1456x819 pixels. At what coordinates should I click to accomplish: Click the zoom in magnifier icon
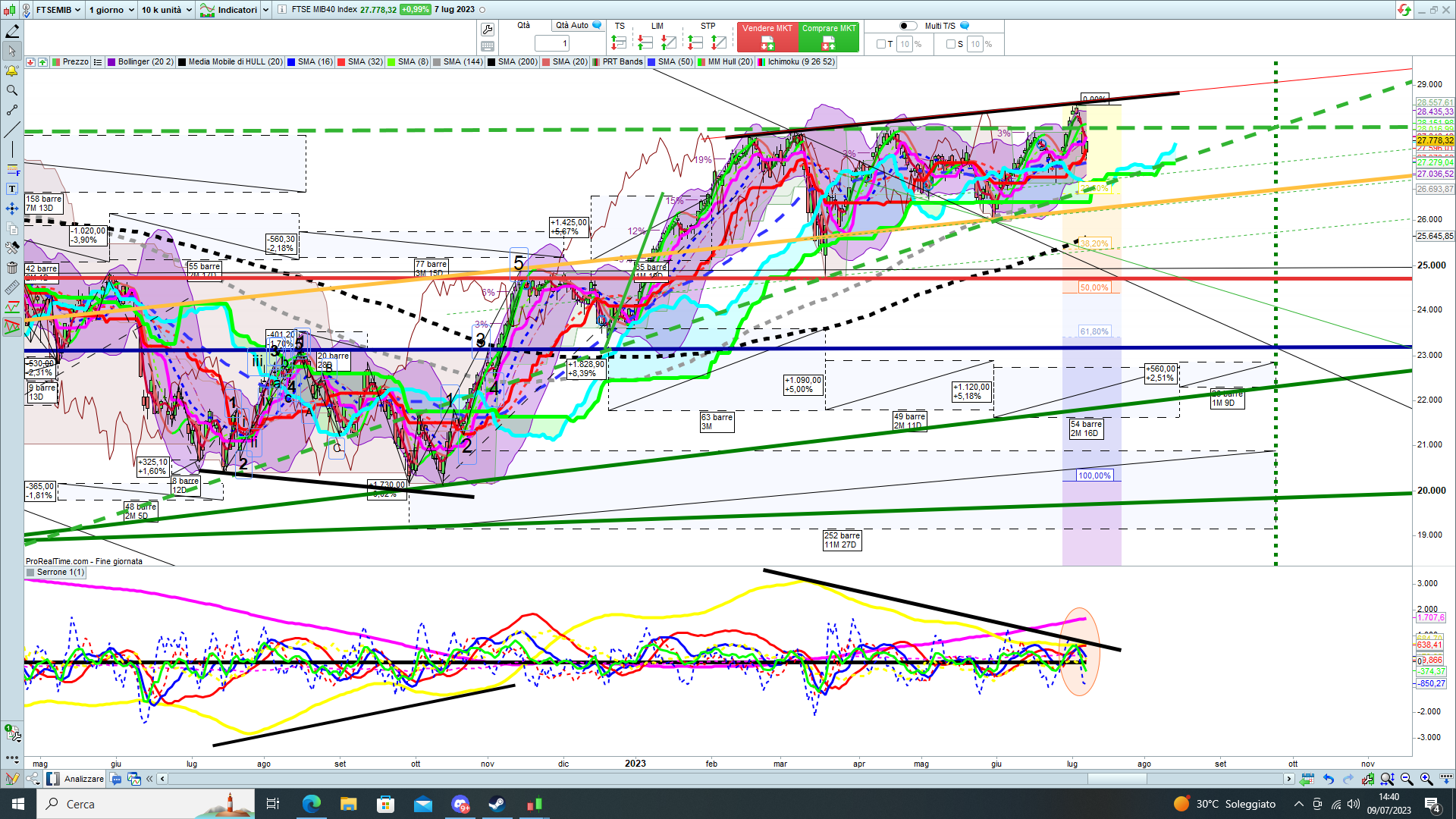[x=1426, y=779]
